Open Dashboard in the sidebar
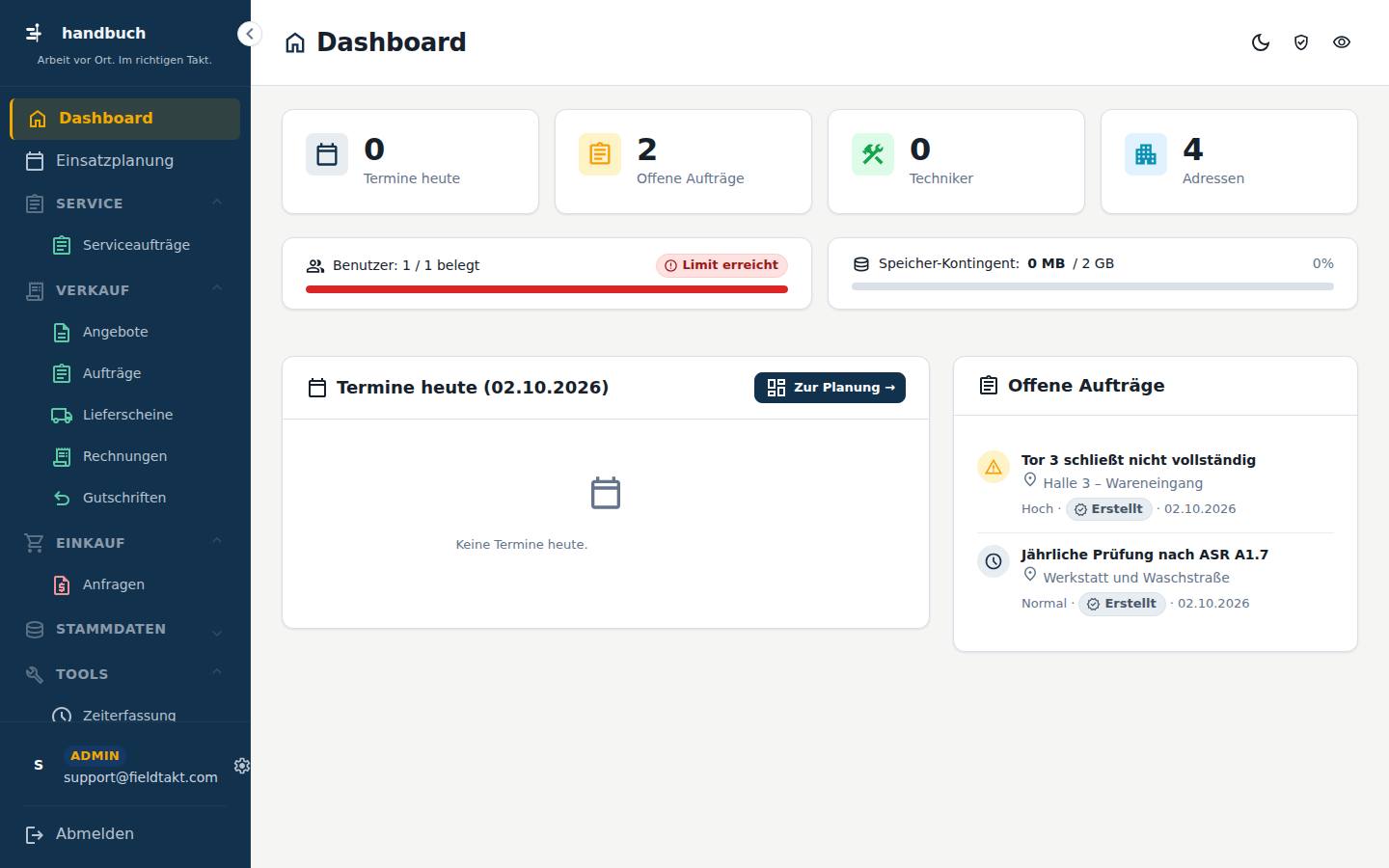1389x868 pixels. [125, 119]
